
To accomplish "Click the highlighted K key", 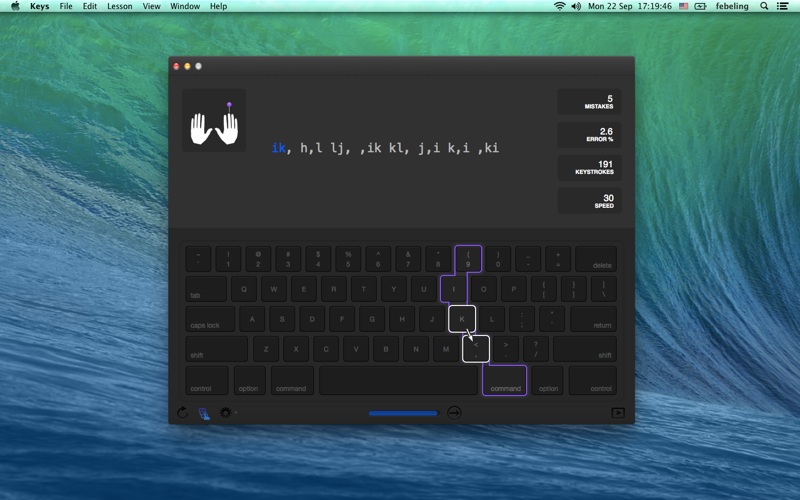I will point(462,319).
